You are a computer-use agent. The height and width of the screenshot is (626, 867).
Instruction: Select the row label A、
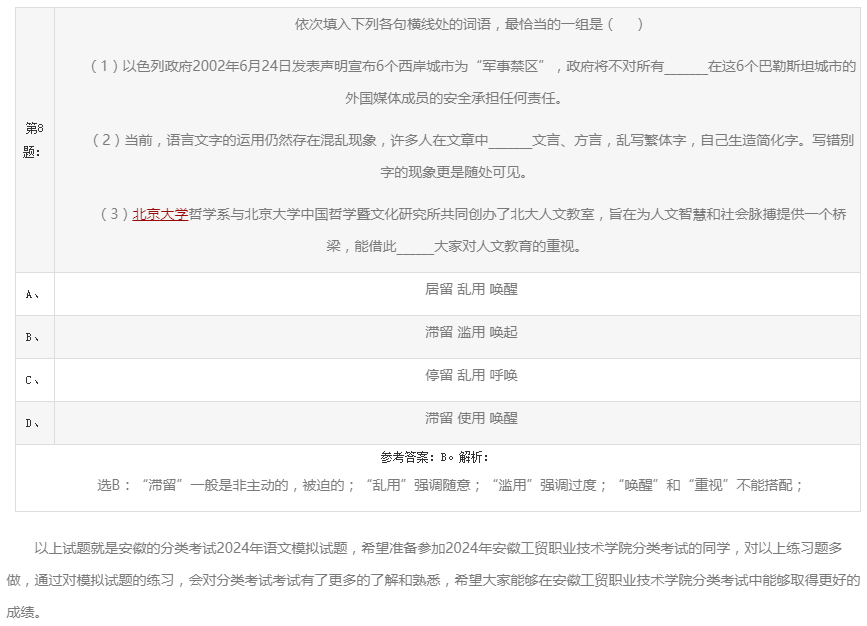[x=32, y=294]
